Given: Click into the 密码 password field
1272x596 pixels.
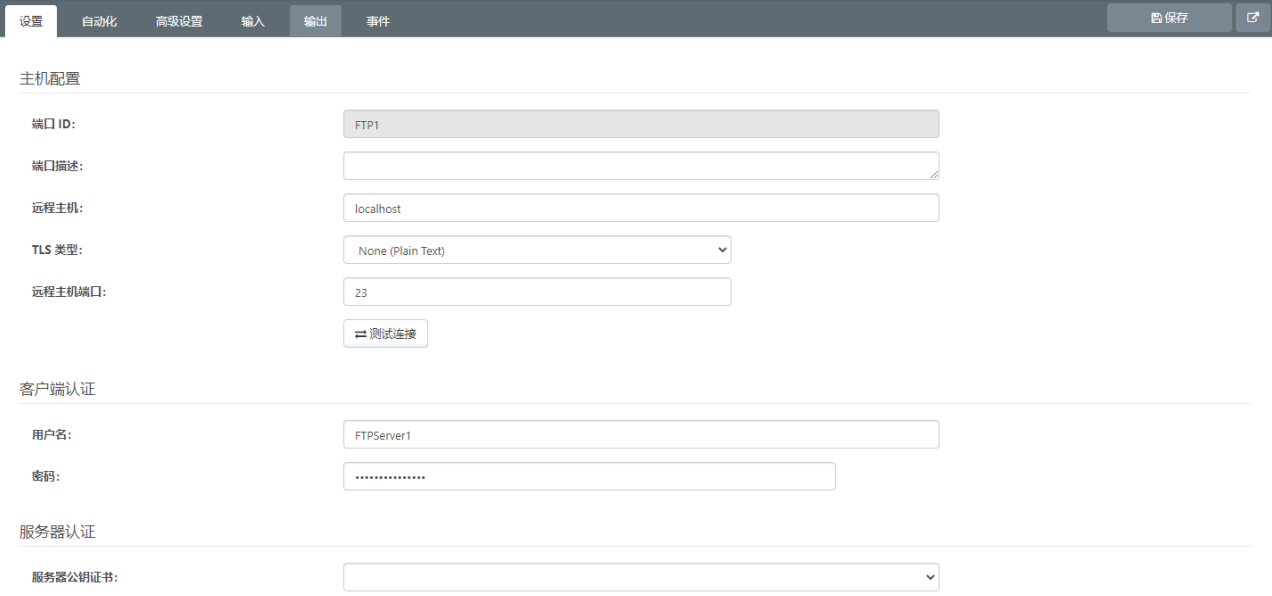Looking at the screenshot, I should coord(589,477).
